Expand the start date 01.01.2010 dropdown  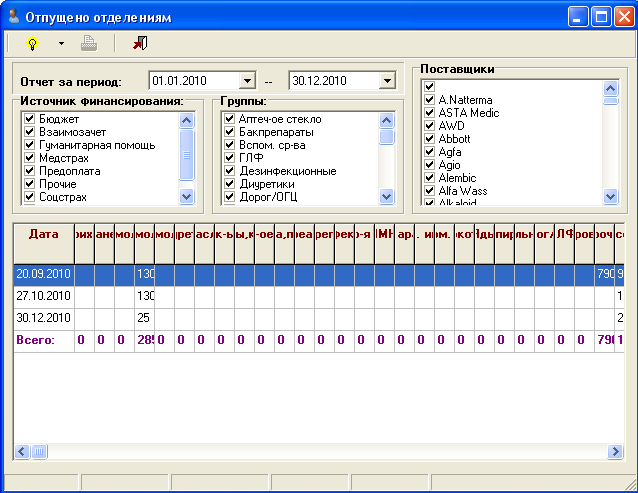(x=248, y=81)
